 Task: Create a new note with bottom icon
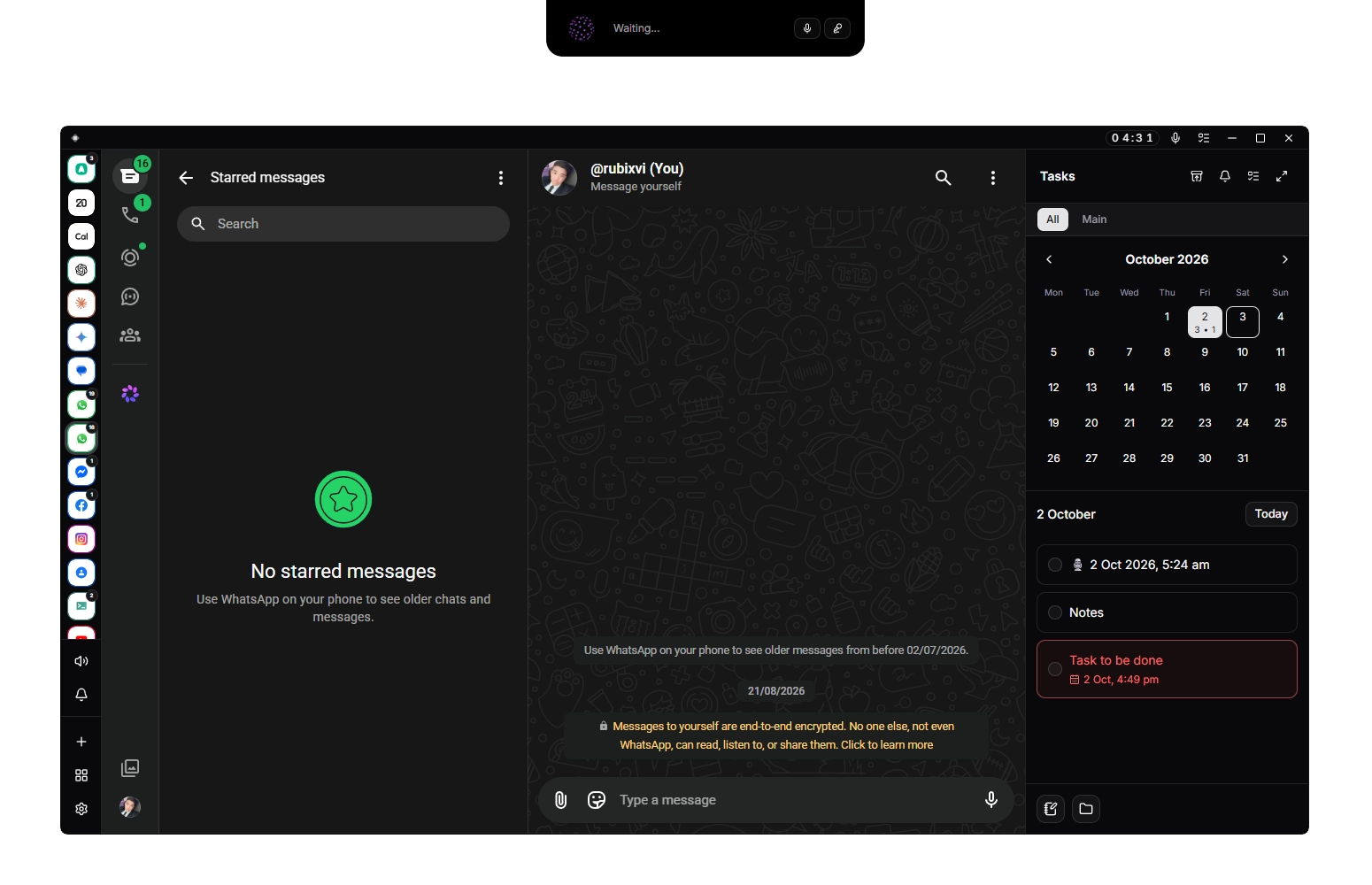point(1051,809)
